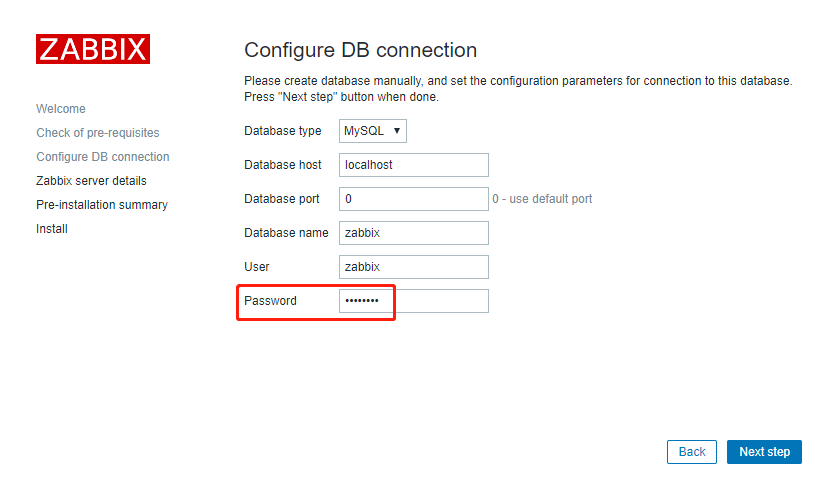Viewport: 834px width, 491px height.
Task: Click the User input field
Action: pyautogui.click(x=414, y=267)
